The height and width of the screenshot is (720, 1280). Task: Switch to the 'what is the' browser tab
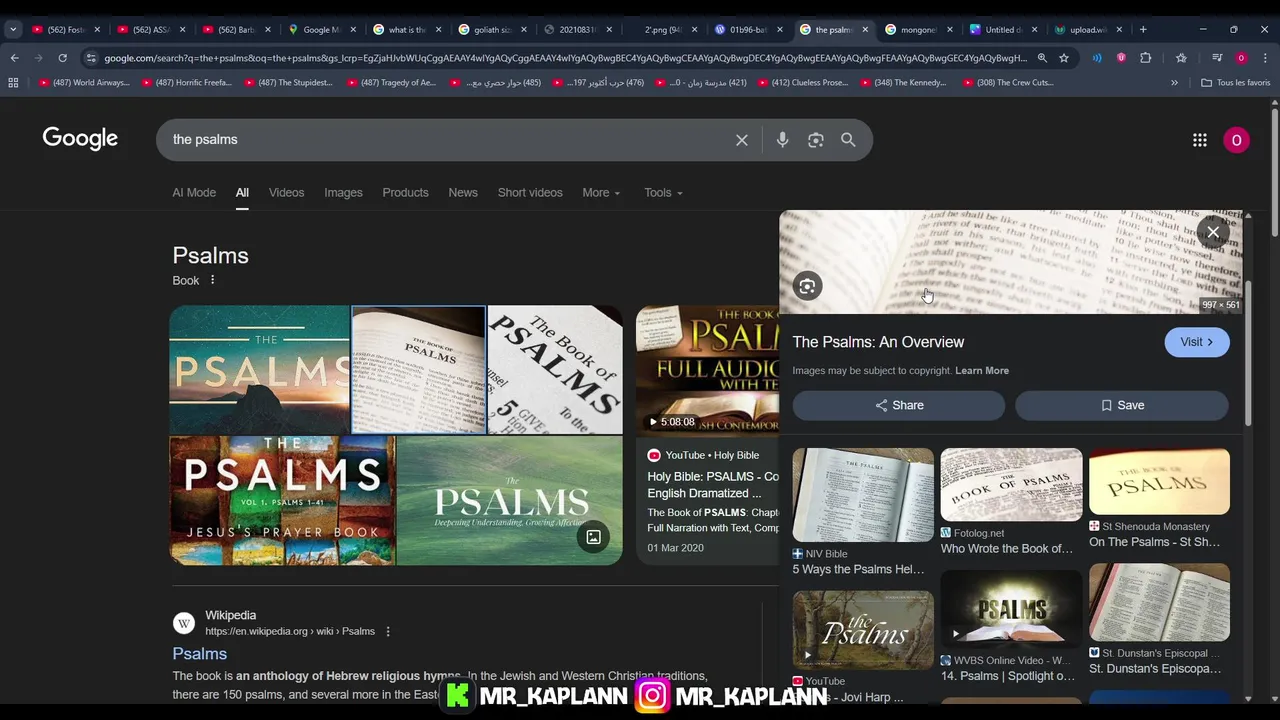(405, 29)
